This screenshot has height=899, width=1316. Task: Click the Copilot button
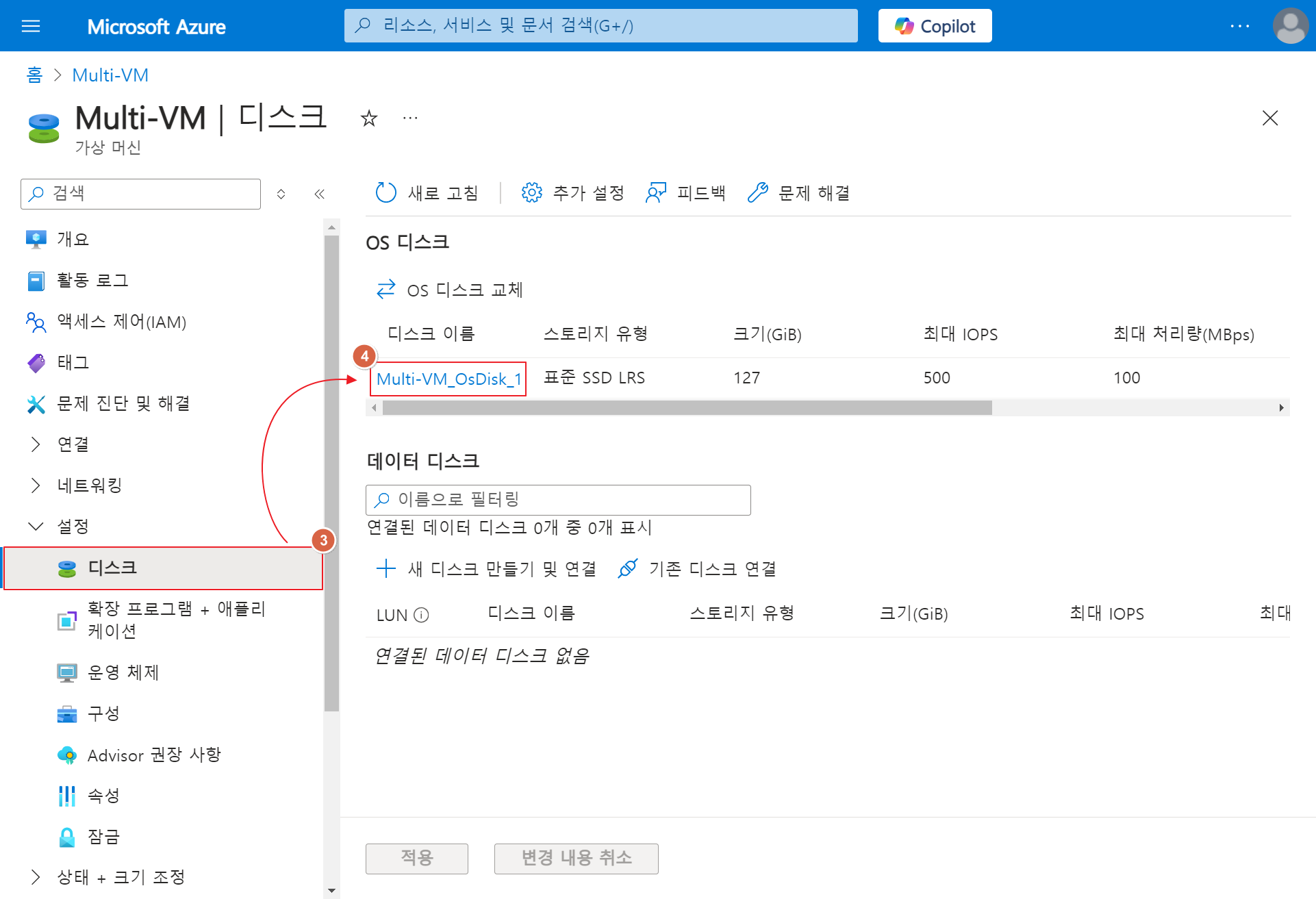tap(935, 26)
